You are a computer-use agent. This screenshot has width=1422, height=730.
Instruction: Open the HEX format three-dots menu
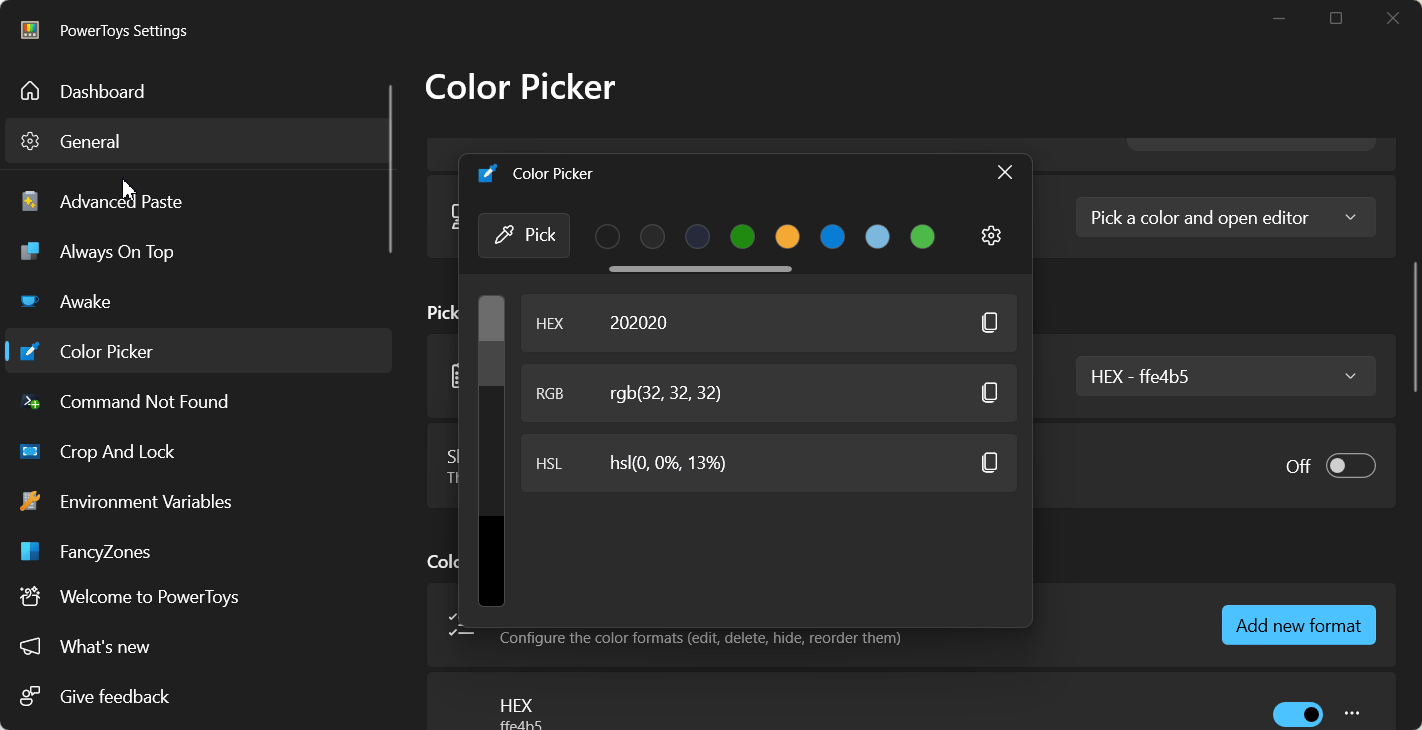coord(1352,713)
